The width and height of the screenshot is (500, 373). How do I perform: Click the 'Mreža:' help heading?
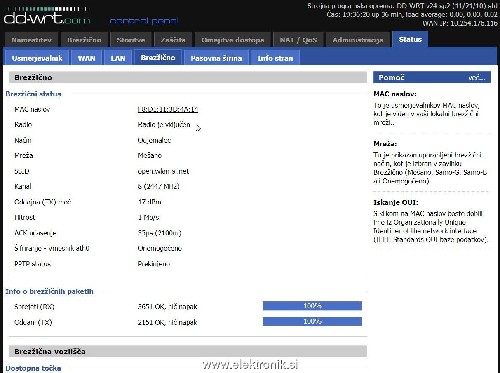(x=385, y=144)
